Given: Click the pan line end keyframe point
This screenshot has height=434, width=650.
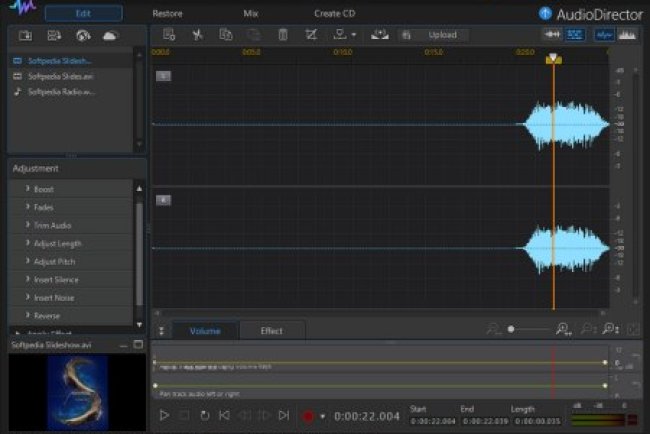Looking at the screenshot, I should point(605,386).
